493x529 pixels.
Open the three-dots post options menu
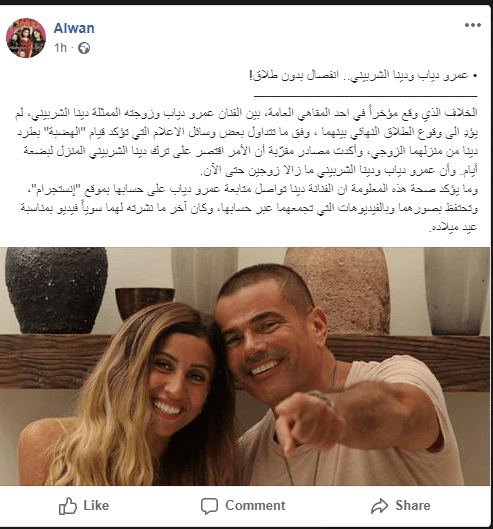pyautogui.click(x=472, y=25)
